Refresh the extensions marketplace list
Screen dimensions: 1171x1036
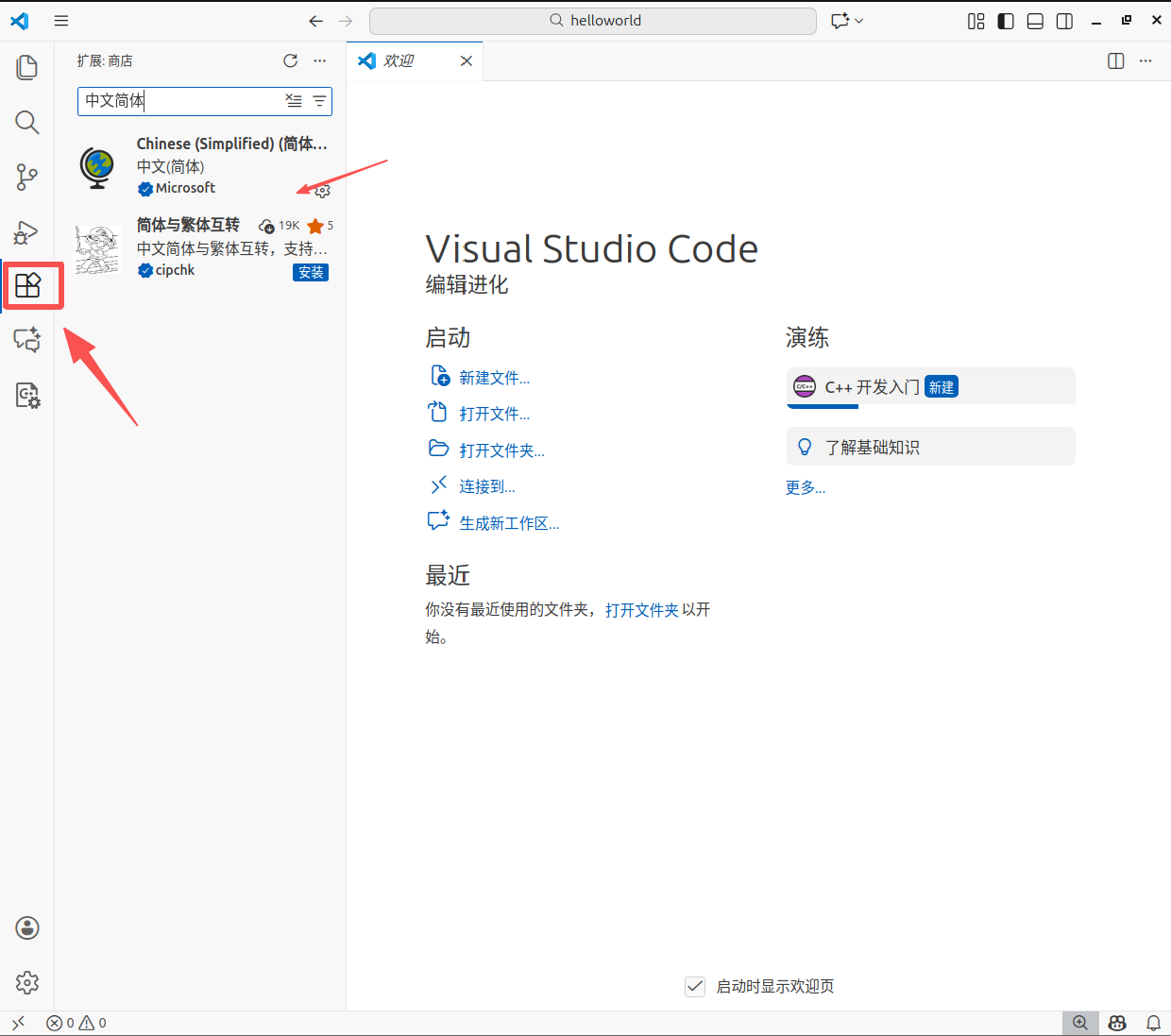pos(291,60)
